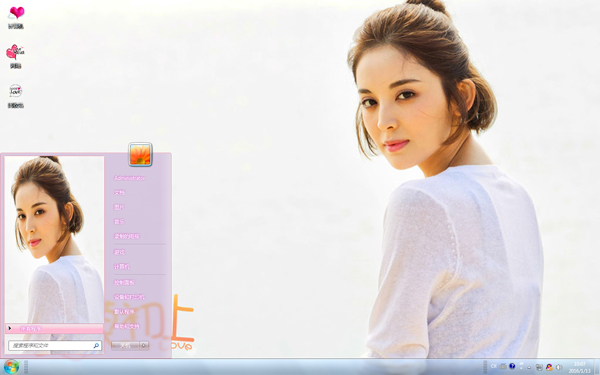Open the taskbar clock and date
This screenshot has width=600, height=375.
(580, 367)
